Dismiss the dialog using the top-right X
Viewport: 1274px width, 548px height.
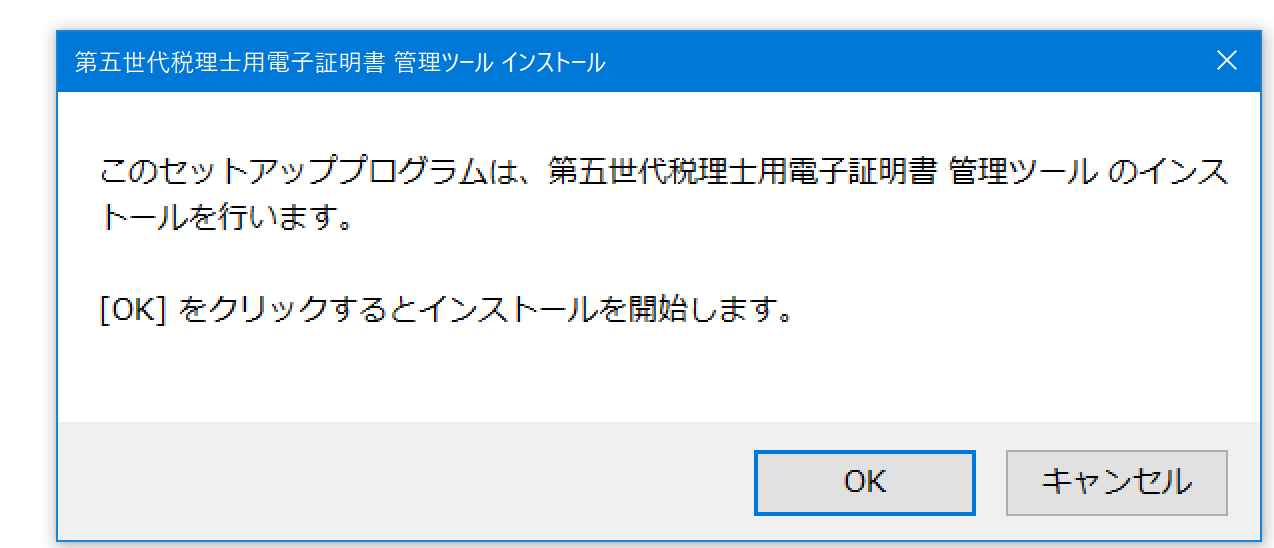click(1226, 61)
